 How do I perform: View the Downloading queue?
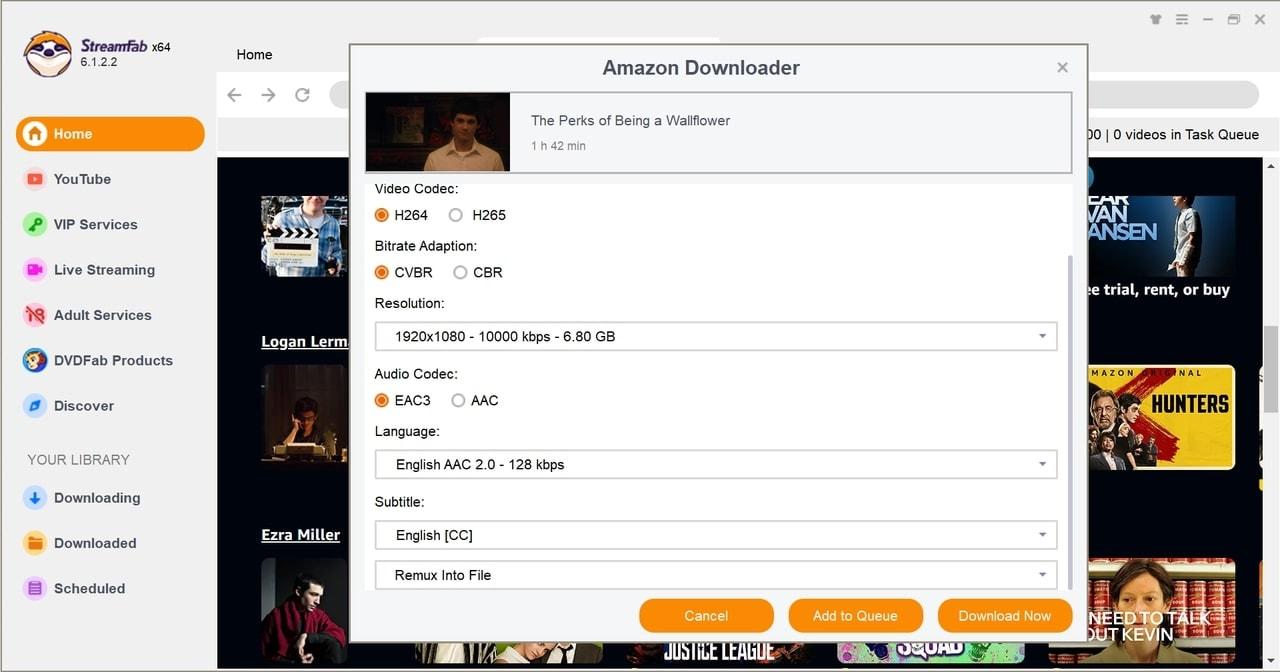pyautogui.click(x=96, y=497)
